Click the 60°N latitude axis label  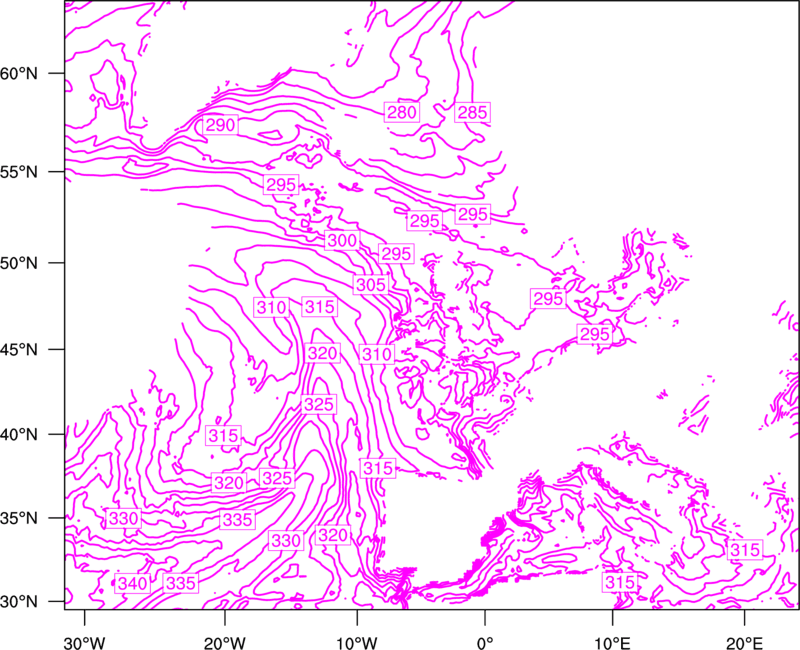point(19,73)
